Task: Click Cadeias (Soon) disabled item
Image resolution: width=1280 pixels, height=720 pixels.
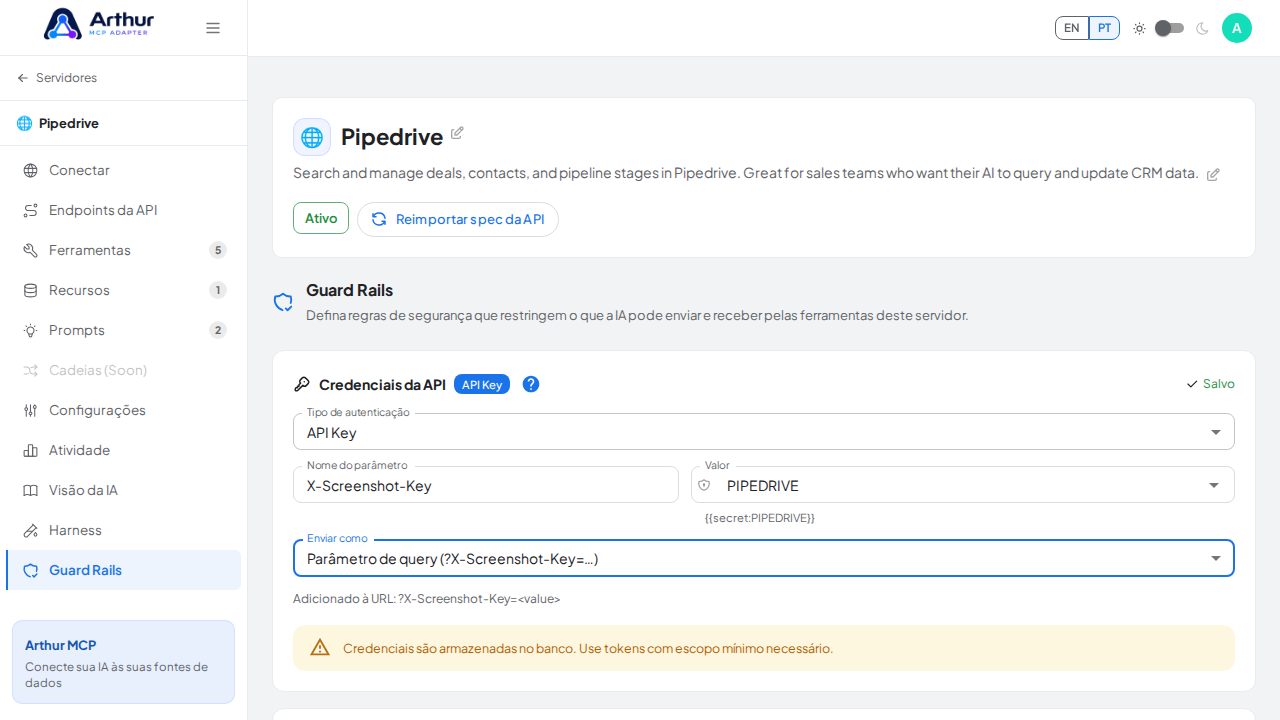Action: pyautogui.click(x=123, y=370)
